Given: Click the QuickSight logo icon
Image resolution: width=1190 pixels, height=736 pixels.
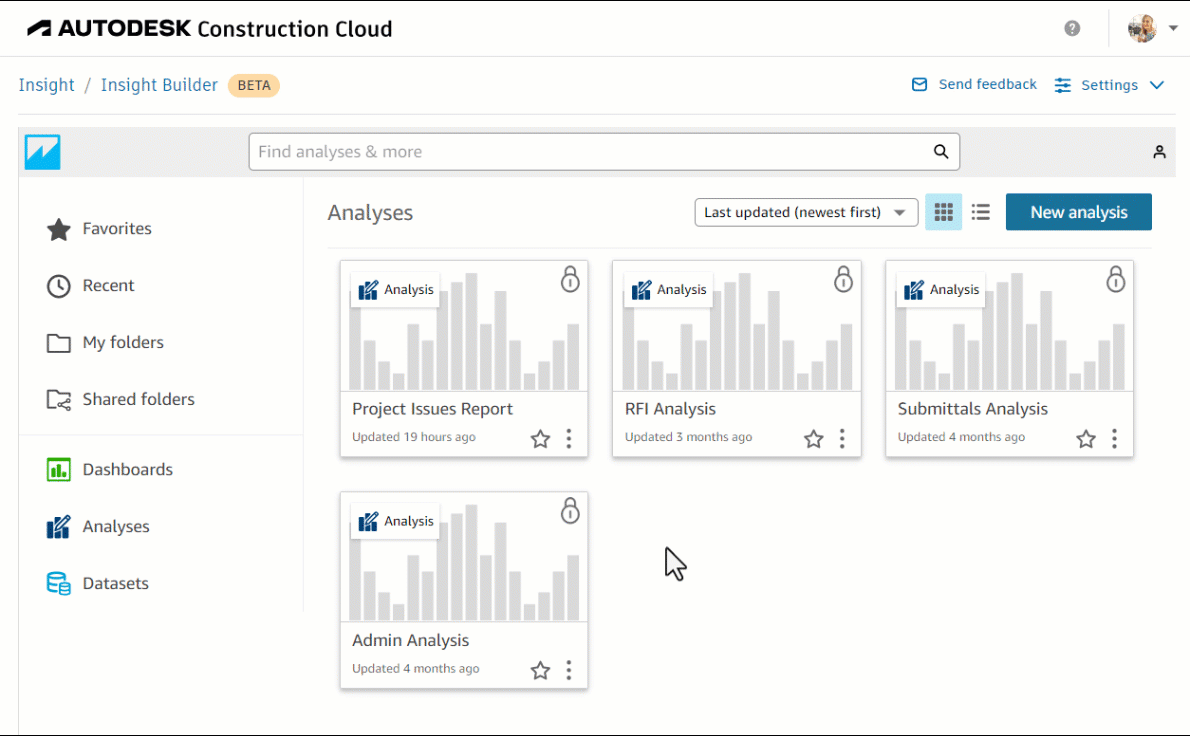Looking at the screenshot, I should click(x=43, y=152).
